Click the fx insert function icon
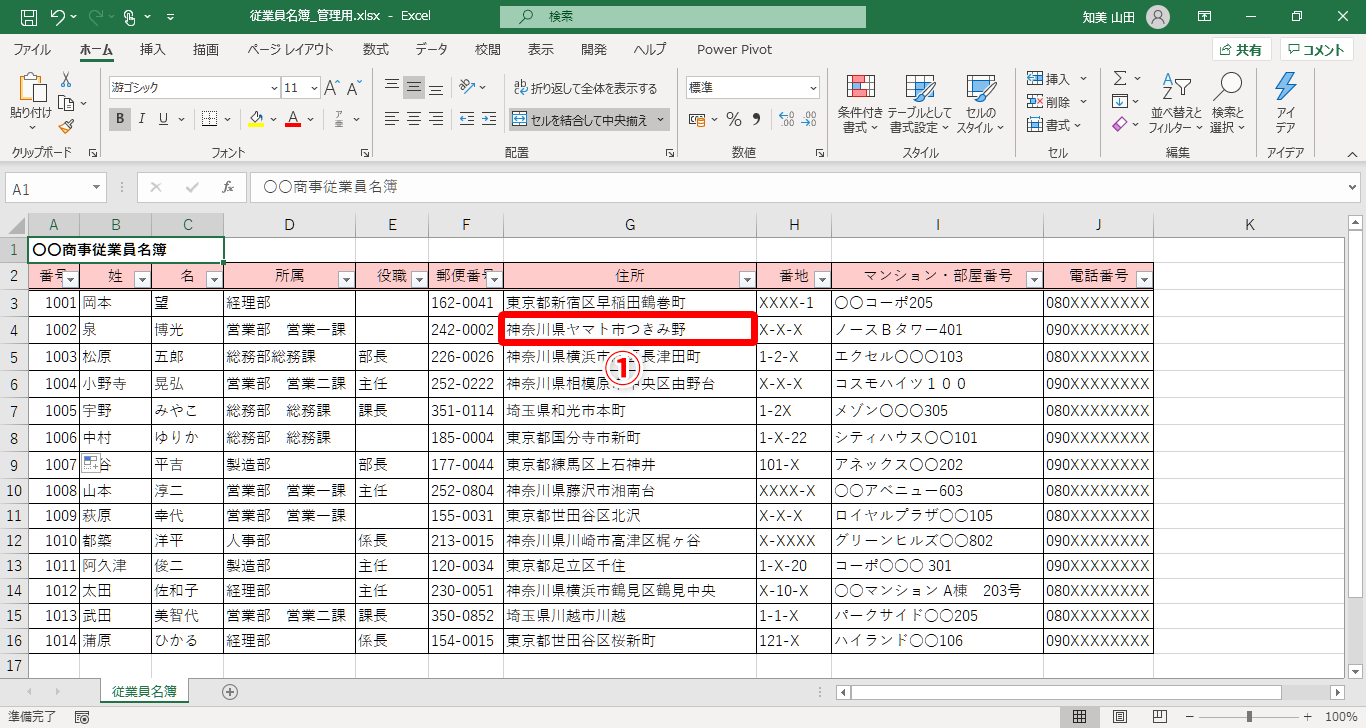The image size is (1366, 728). [x=228, y=187]
